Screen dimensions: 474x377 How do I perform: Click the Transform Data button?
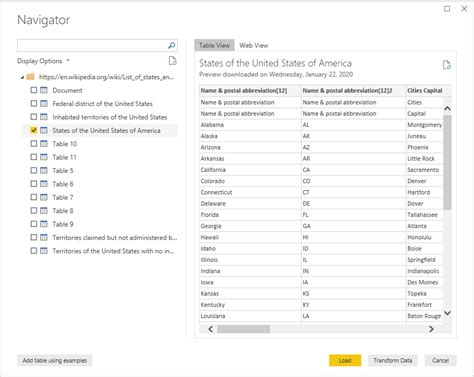tap(393, 360)
